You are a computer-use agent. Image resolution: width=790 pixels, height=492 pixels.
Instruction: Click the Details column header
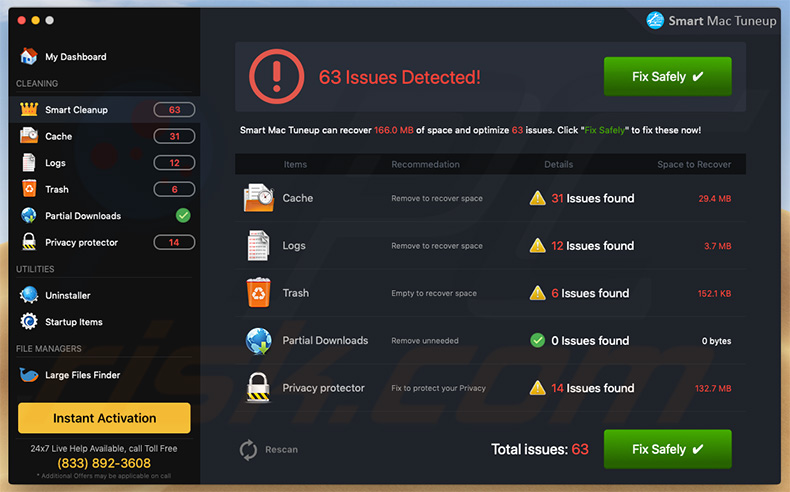click(558, 164)
